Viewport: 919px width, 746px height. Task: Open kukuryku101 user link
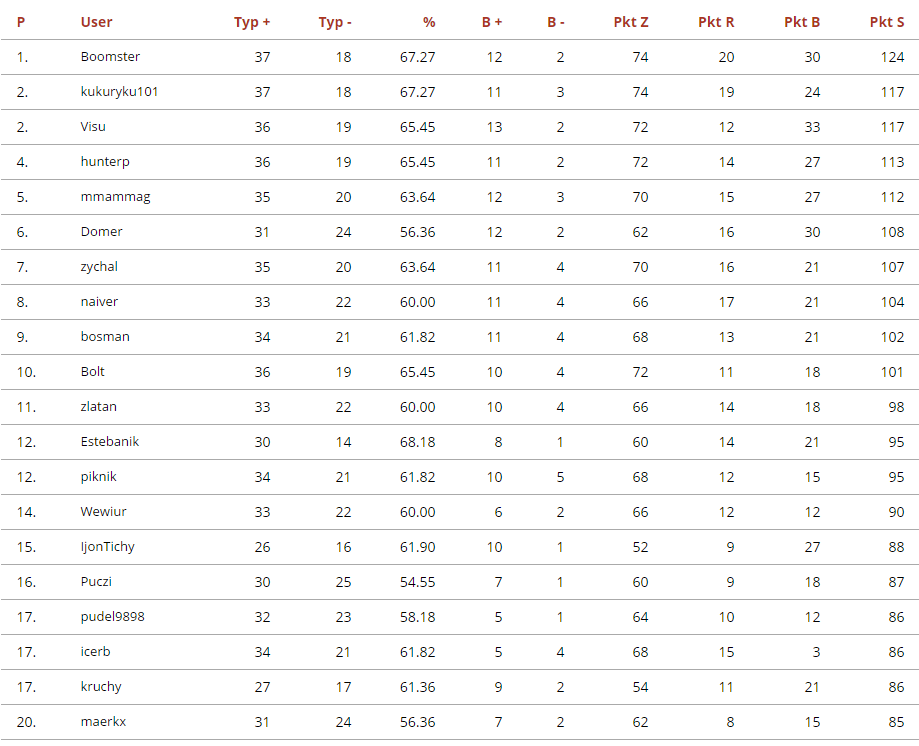coord(119,92)
